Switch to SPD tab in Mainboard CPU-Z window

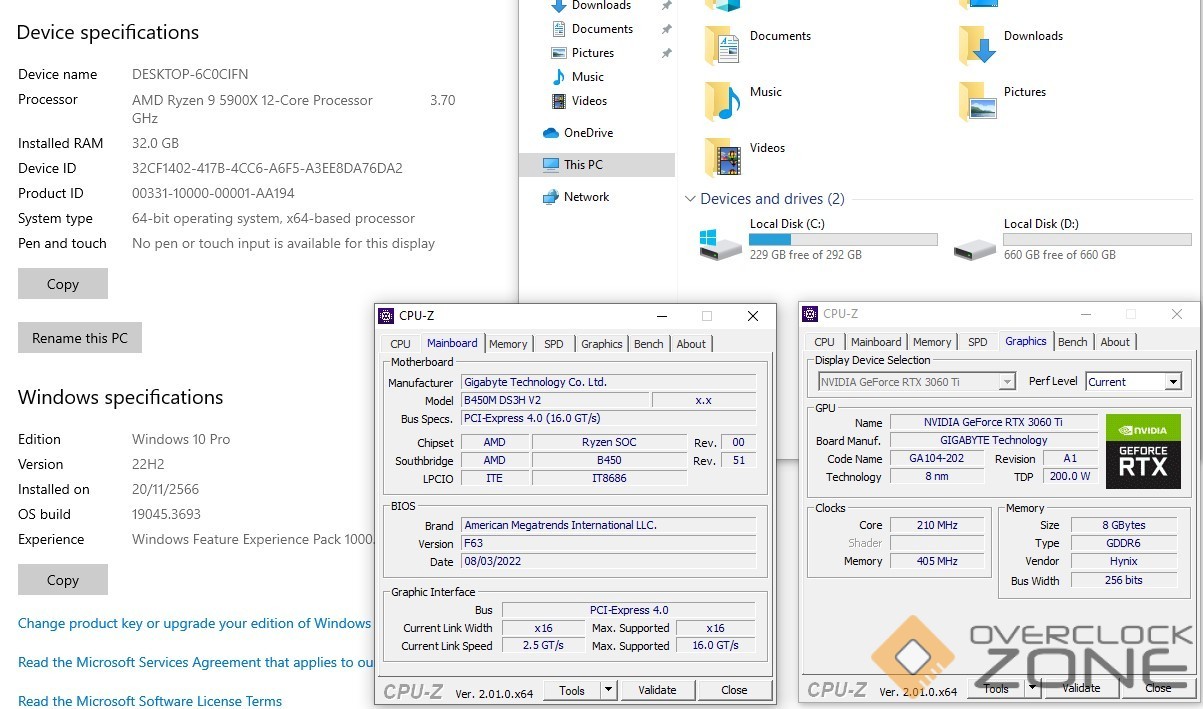click(554, 344)
